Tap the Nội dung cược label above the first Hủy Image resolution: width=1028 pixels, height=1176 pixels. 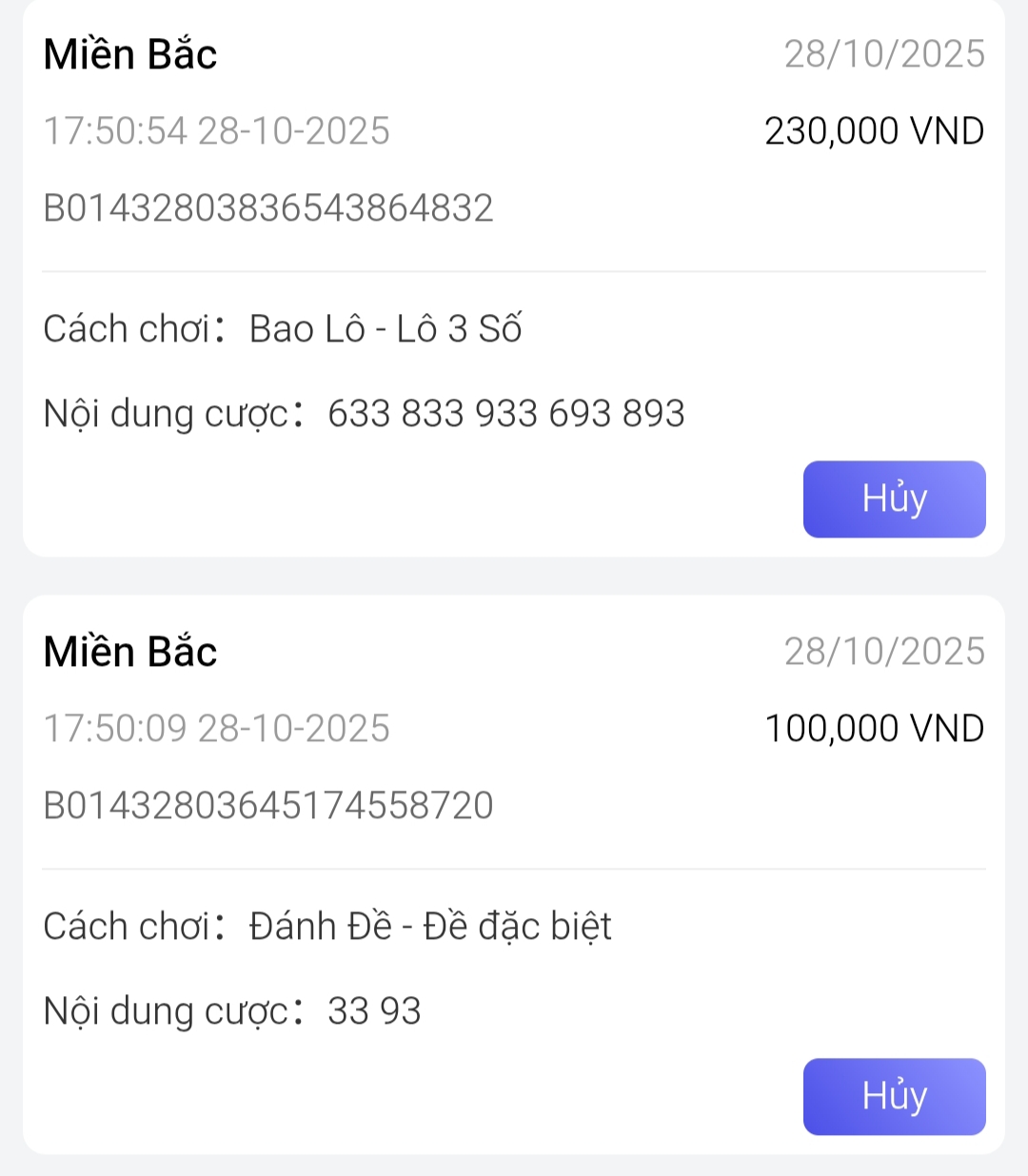167,414
